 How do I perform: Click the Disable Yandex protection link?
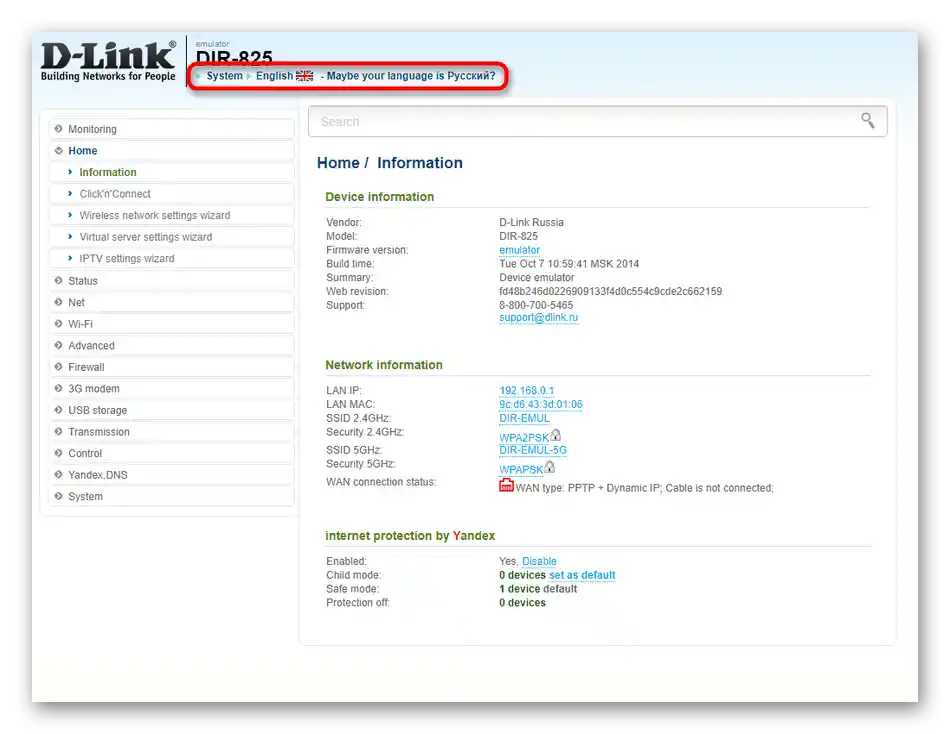click(x=539, y=561)
